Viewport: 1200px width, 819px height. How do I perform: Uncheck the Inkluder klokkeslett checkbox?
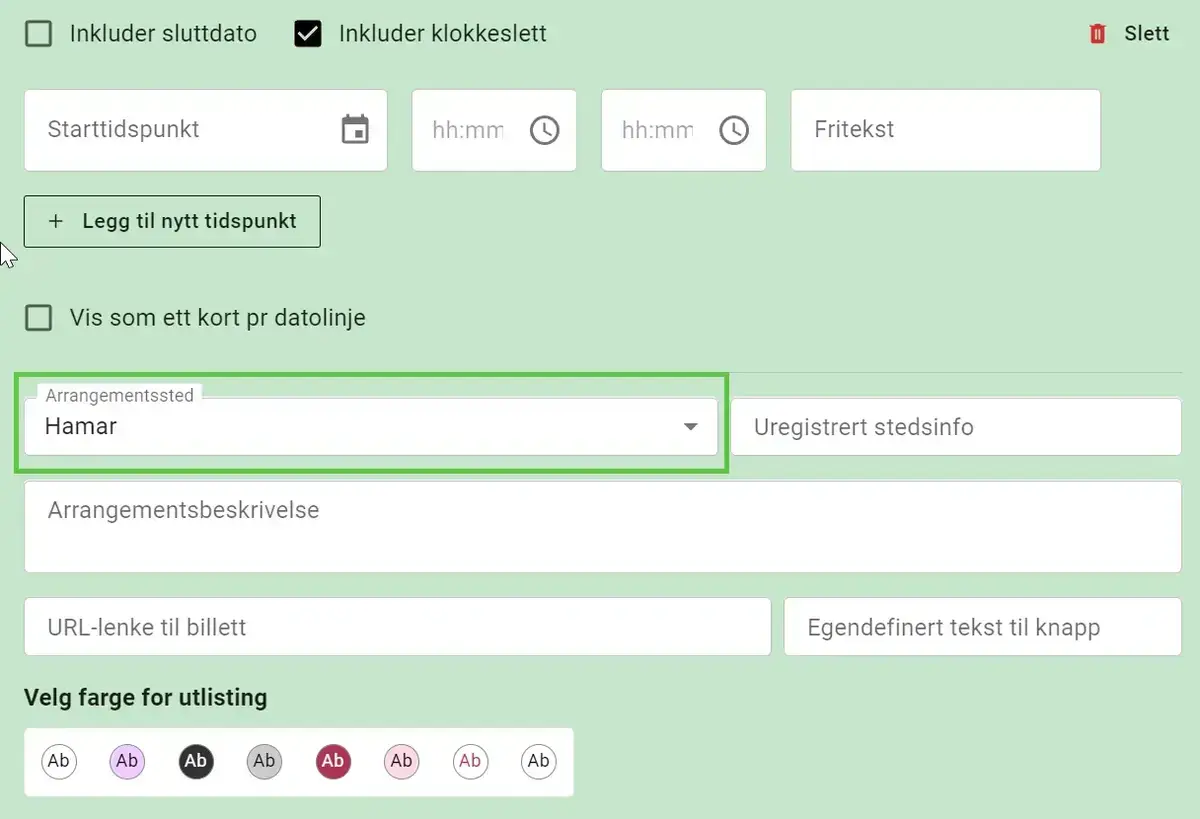(x=308, y=34)
